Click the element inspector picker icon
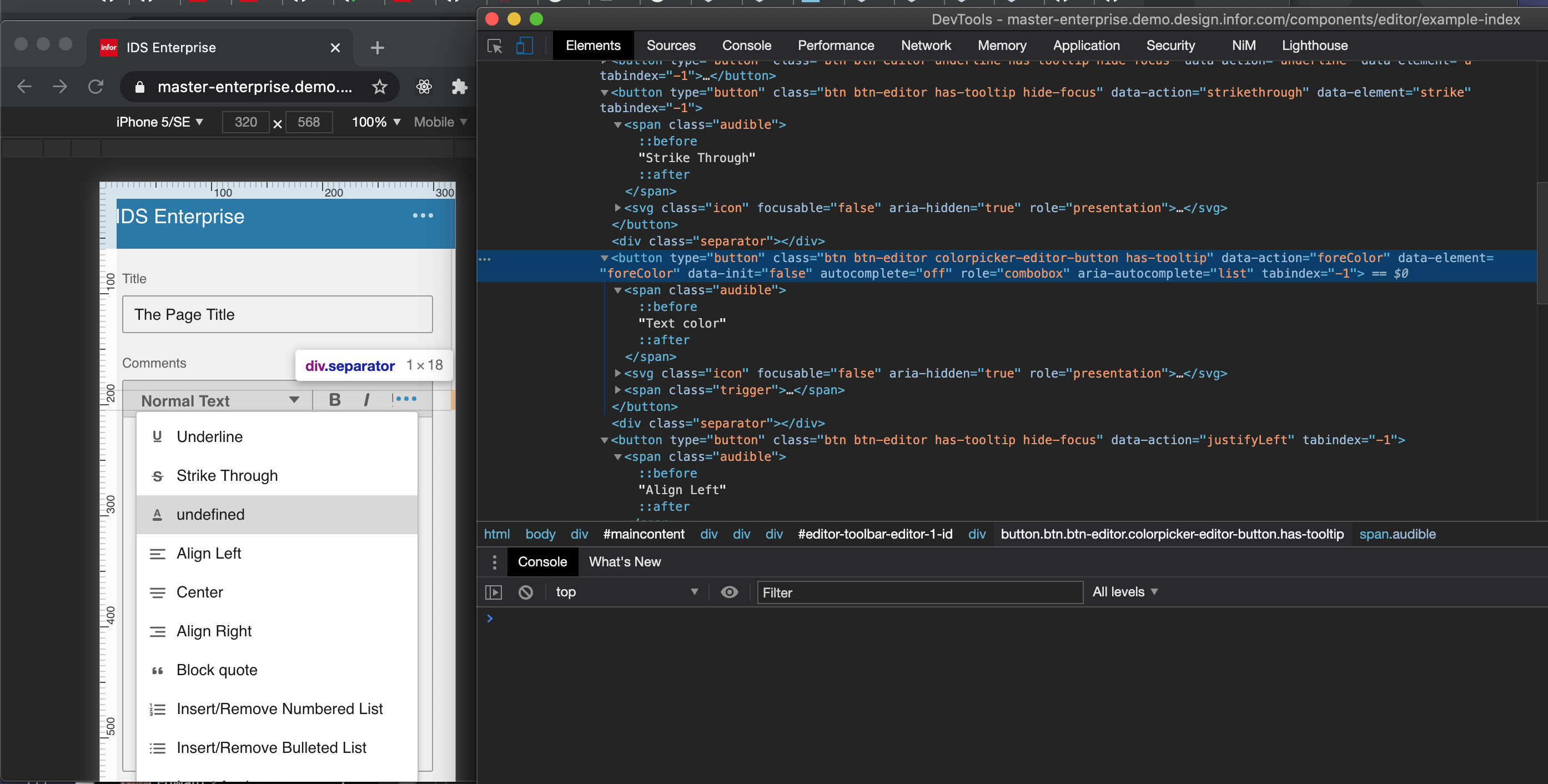The width and height of the screenshot is (1548, 784). click(x=495, y=46)
